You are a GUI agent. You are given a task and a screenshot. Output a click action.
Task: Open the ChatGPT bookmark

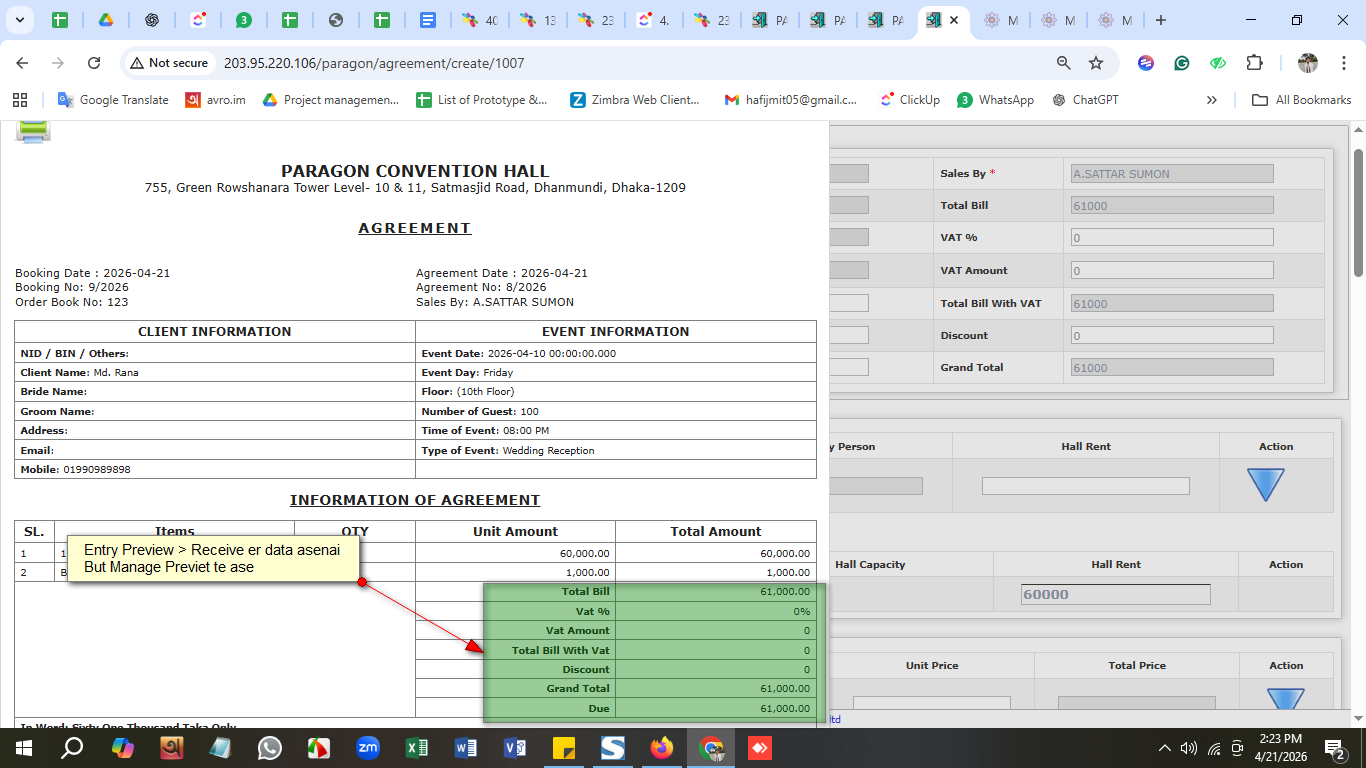1085,100
